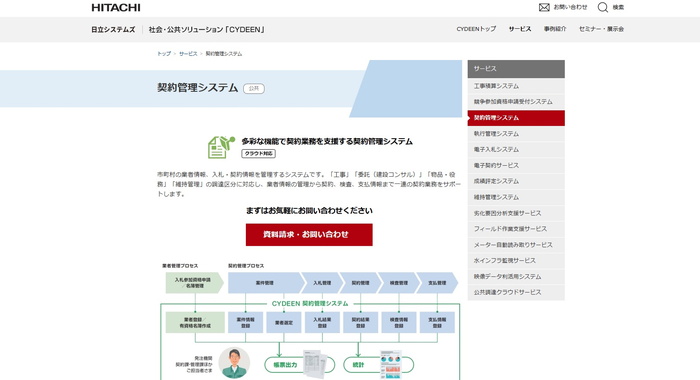Open セミナー・展示会 navigation item
700x380 pixels.
pos(601,29)
